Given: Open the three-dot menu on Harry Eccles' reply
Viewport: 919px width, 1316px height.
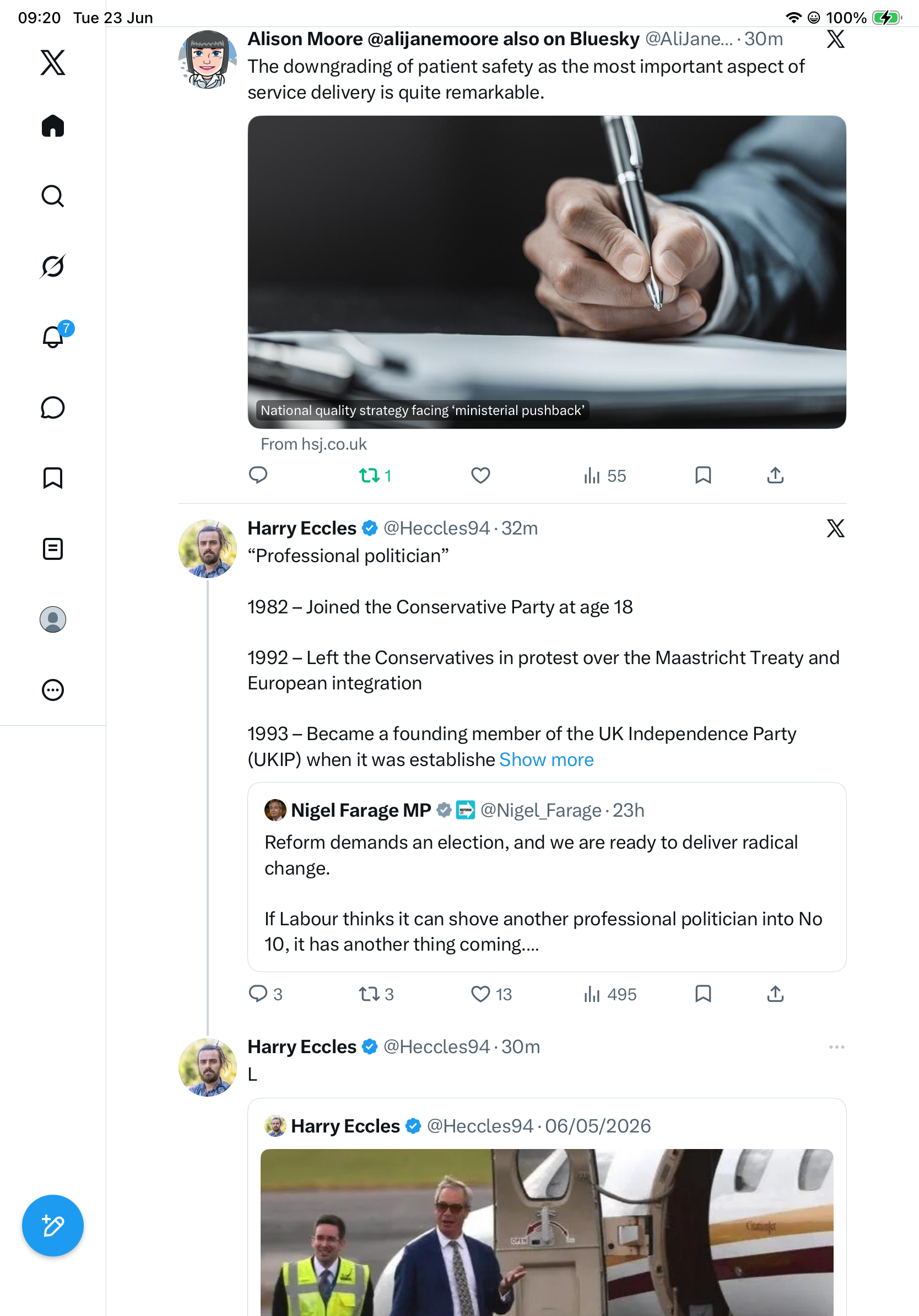Looking at the screenshot, I should click(836, 1047).
